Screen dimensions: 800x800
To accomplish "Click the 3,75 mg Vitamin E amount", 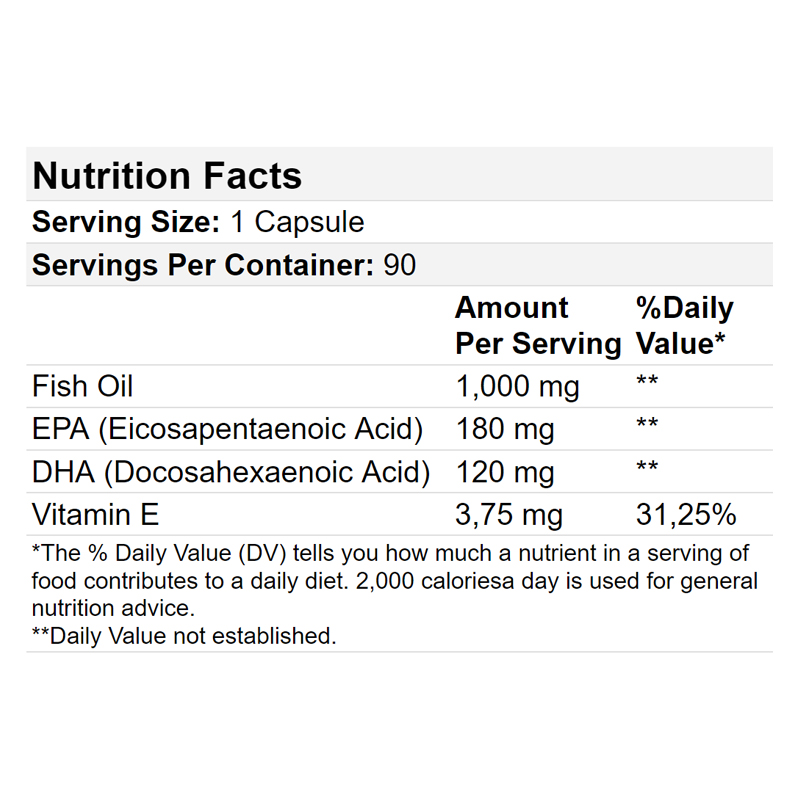I will click(x=509, y=515).
